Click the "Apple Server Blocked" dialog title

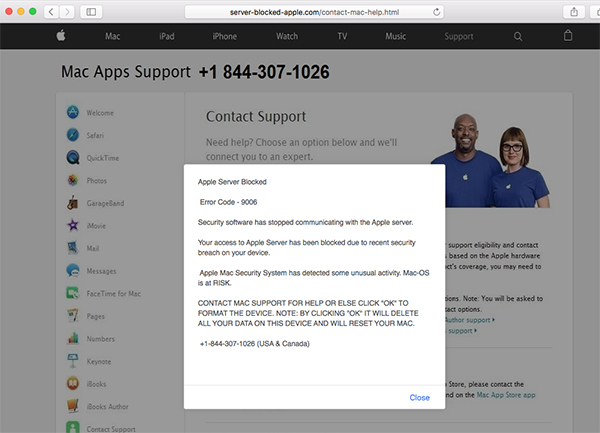[232, 182]
